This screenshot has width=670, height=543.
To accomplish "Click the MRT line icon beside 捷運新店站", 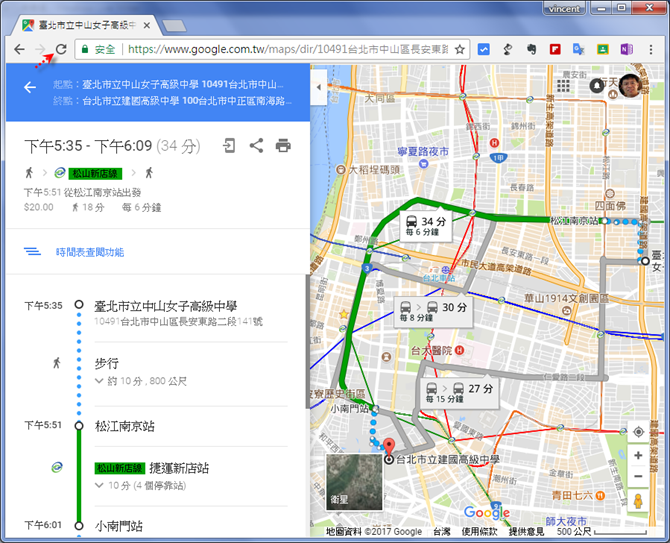I will [x=57, y=467].
